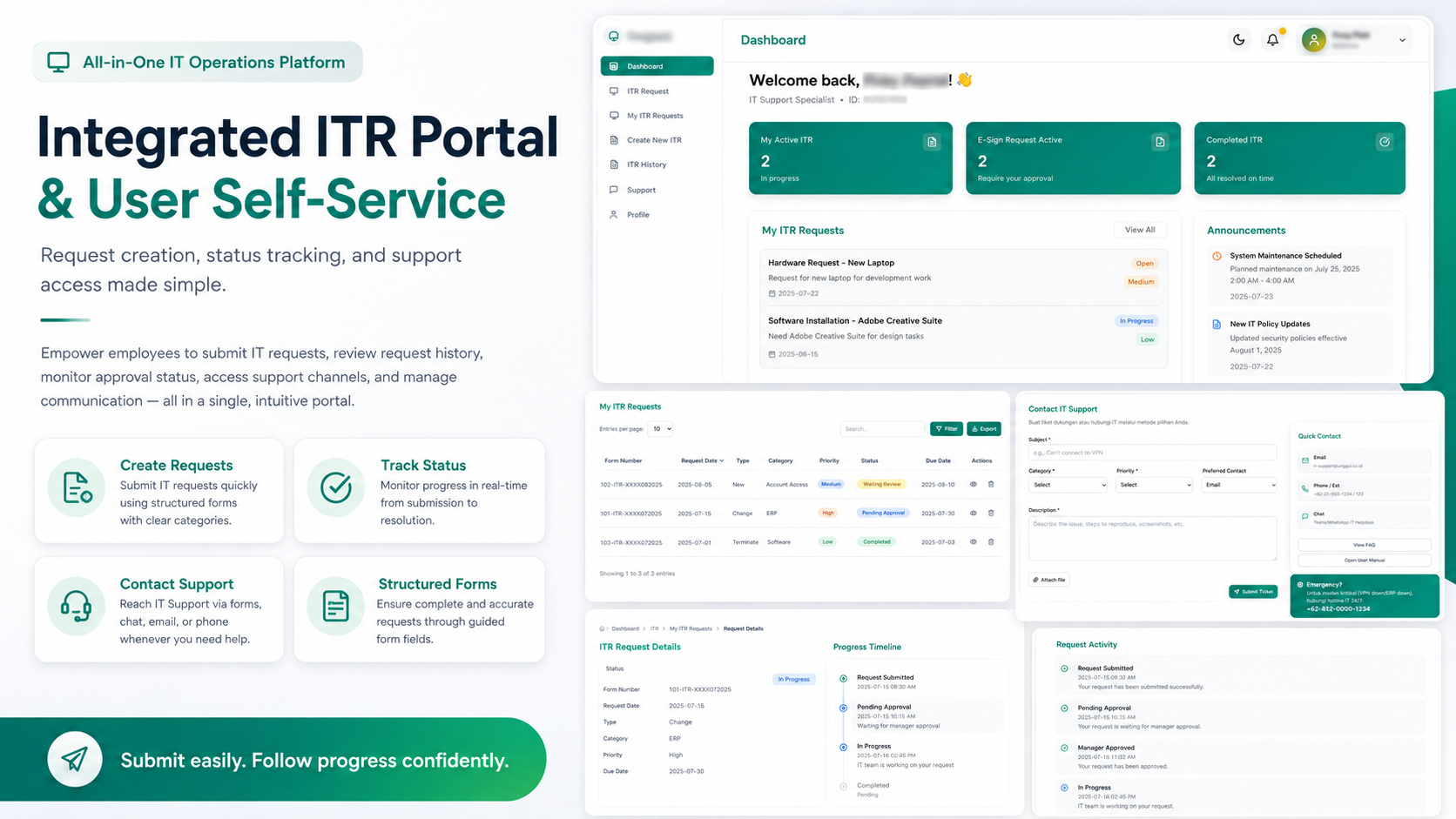Viewport: 1456px width, 819px height.
Task: Open Software Installation - Adobe Creative Suite entry
Action: [x=962, y=337]
